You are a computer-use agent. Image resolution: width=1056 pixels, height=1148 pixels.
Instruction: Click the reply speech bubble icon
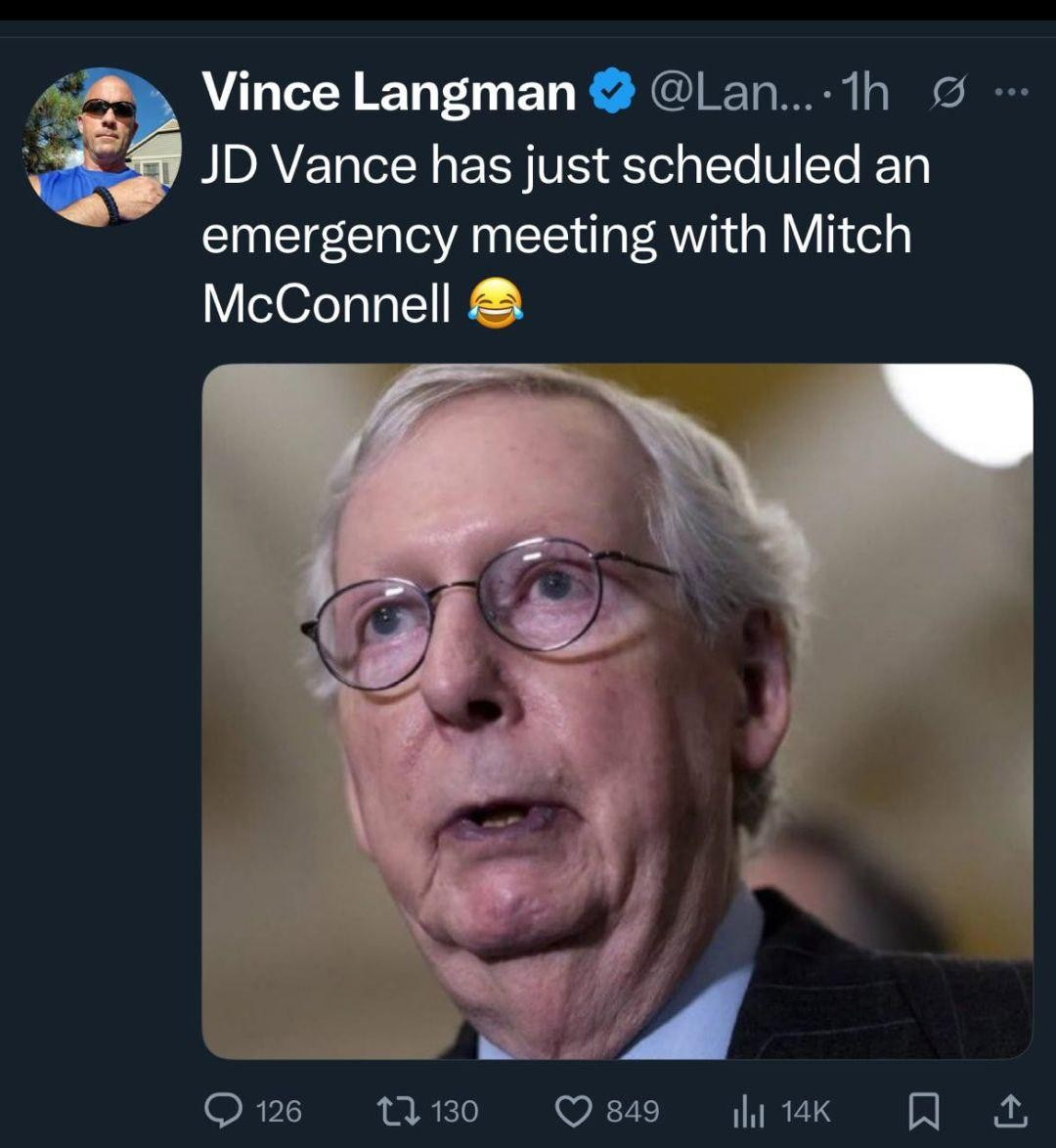click(224, 1111)
